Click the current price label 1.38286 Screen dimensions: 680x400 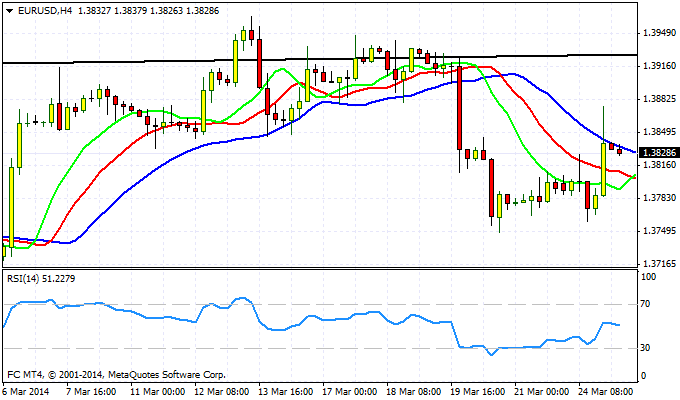click(x=659, y=153)
